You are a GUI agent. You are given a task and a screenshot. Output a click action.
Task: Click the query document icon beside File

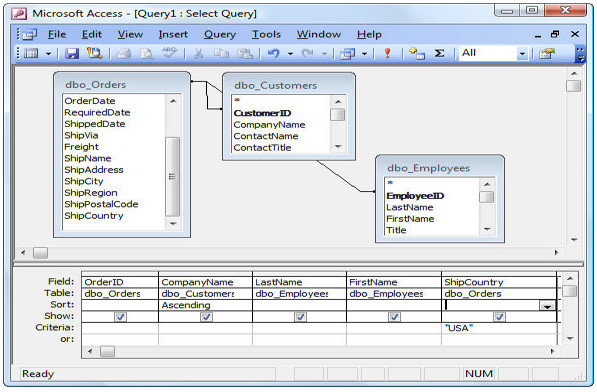tap(30, 35)
